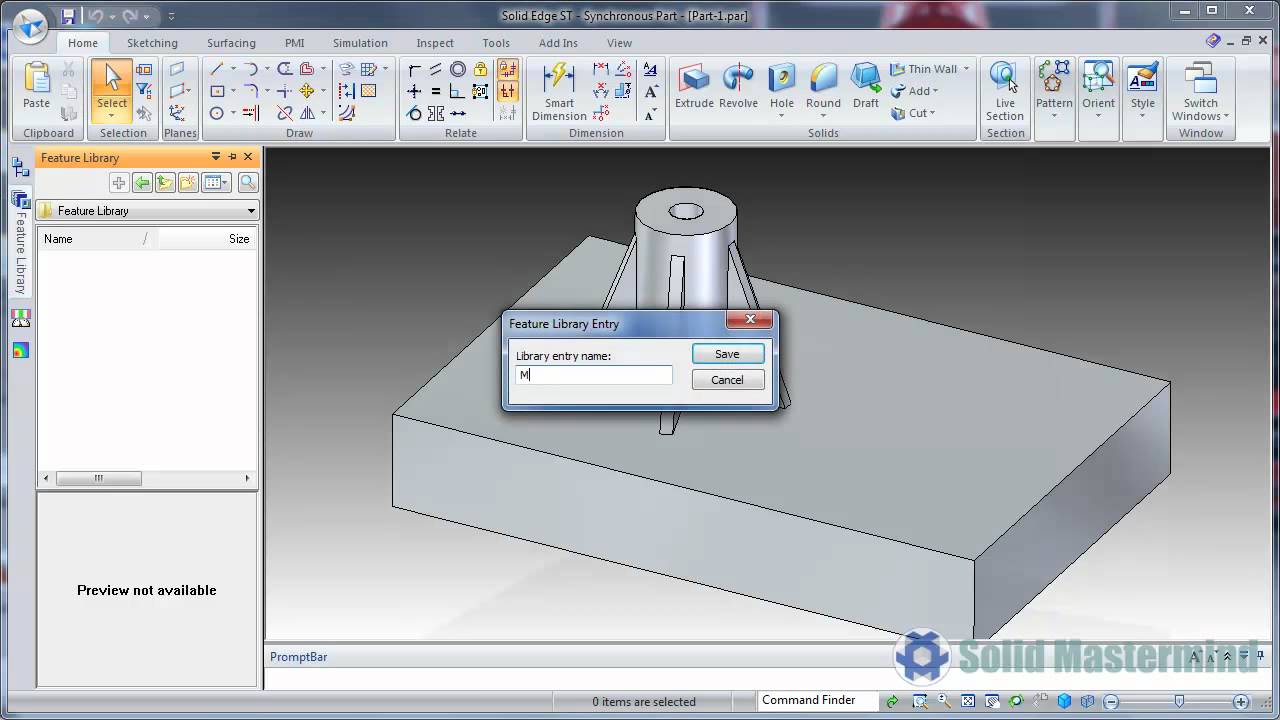1280x720 pixels.
Task: Click the Create New Folder icon
Action: [188, 183]
